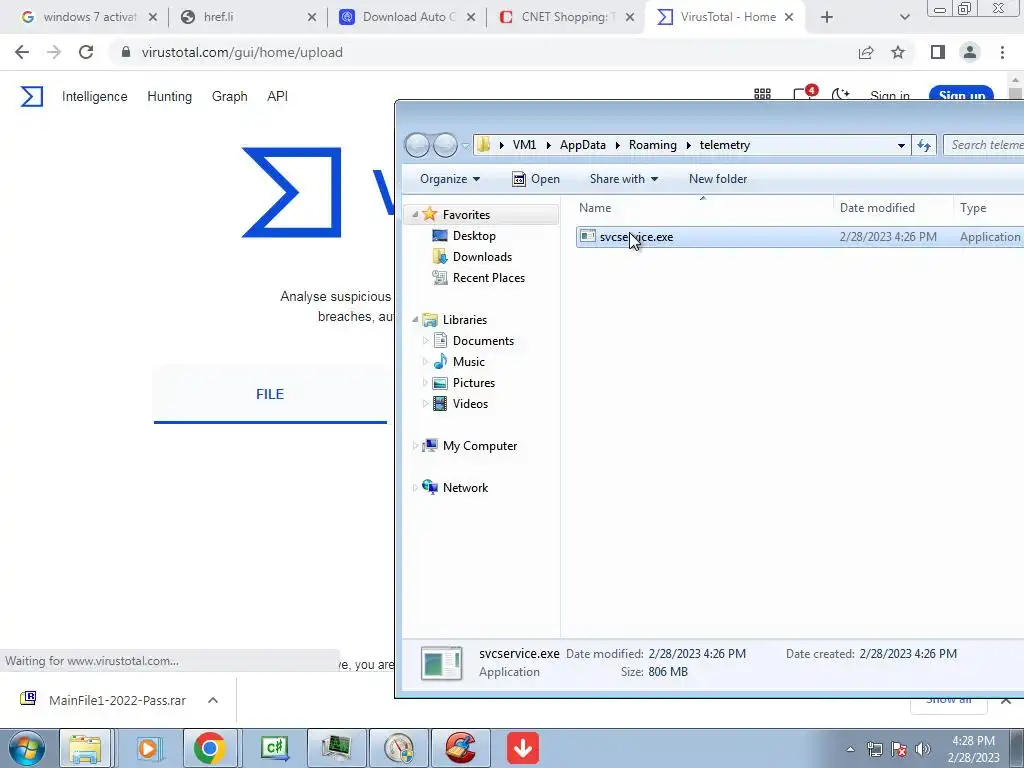Click AppData breadcrumb in address bar
Image resolution: width=1024 pixels, height=768 pixels.
(x=583, y=145)
